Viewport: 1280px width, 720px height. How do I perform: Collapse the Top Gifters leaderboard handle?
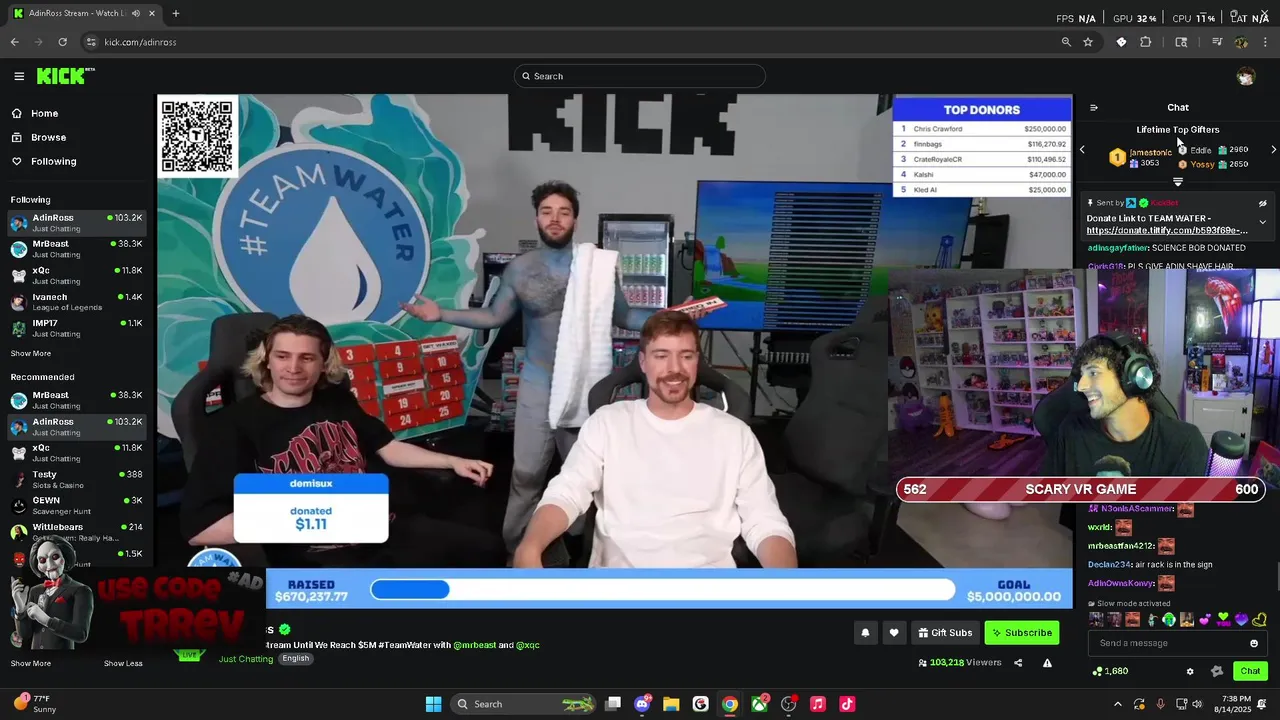pyautogui.click(x=1178, y=182)
